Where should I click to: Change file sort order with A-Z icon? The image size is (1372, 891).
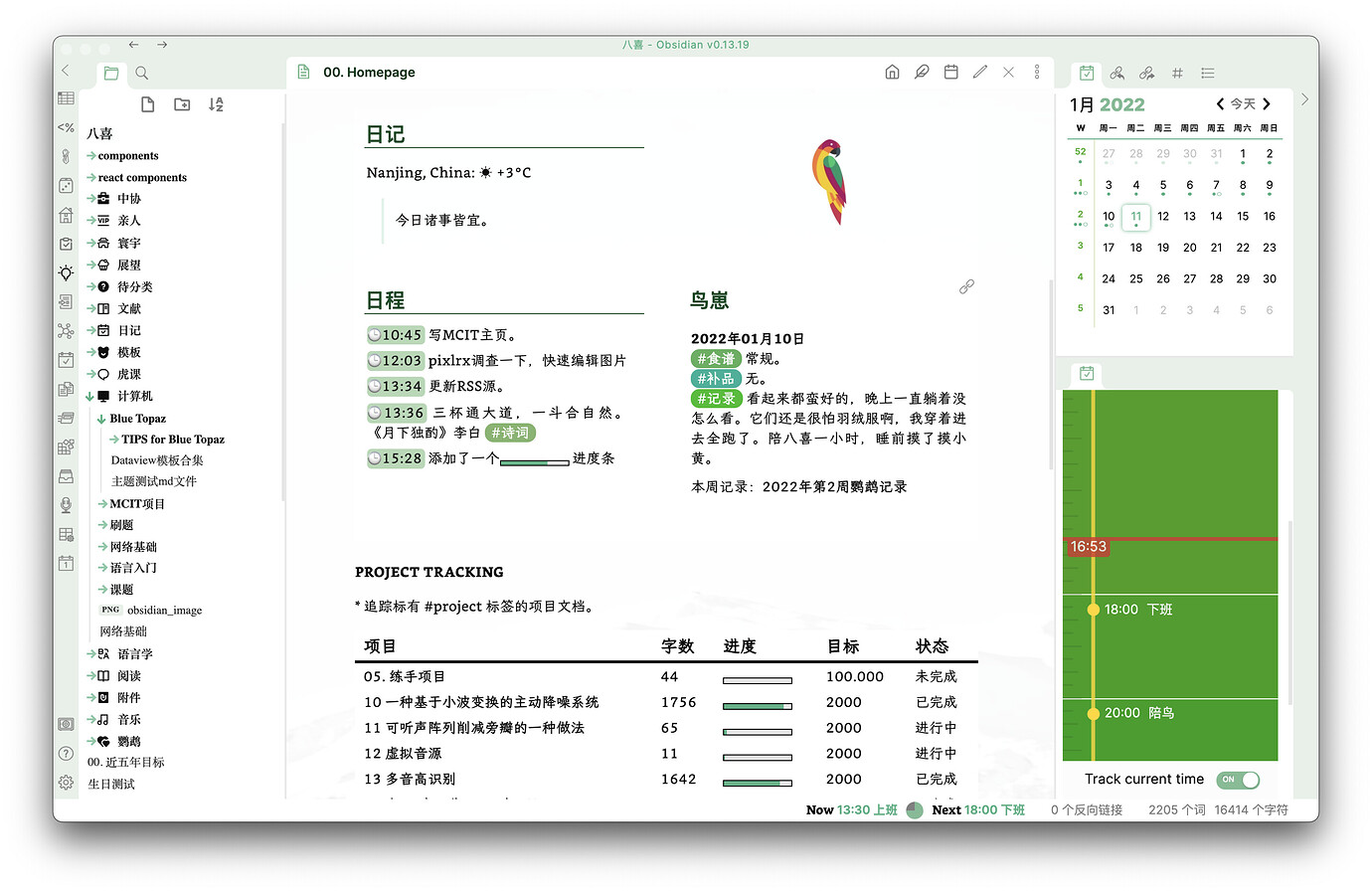[216, 104]
